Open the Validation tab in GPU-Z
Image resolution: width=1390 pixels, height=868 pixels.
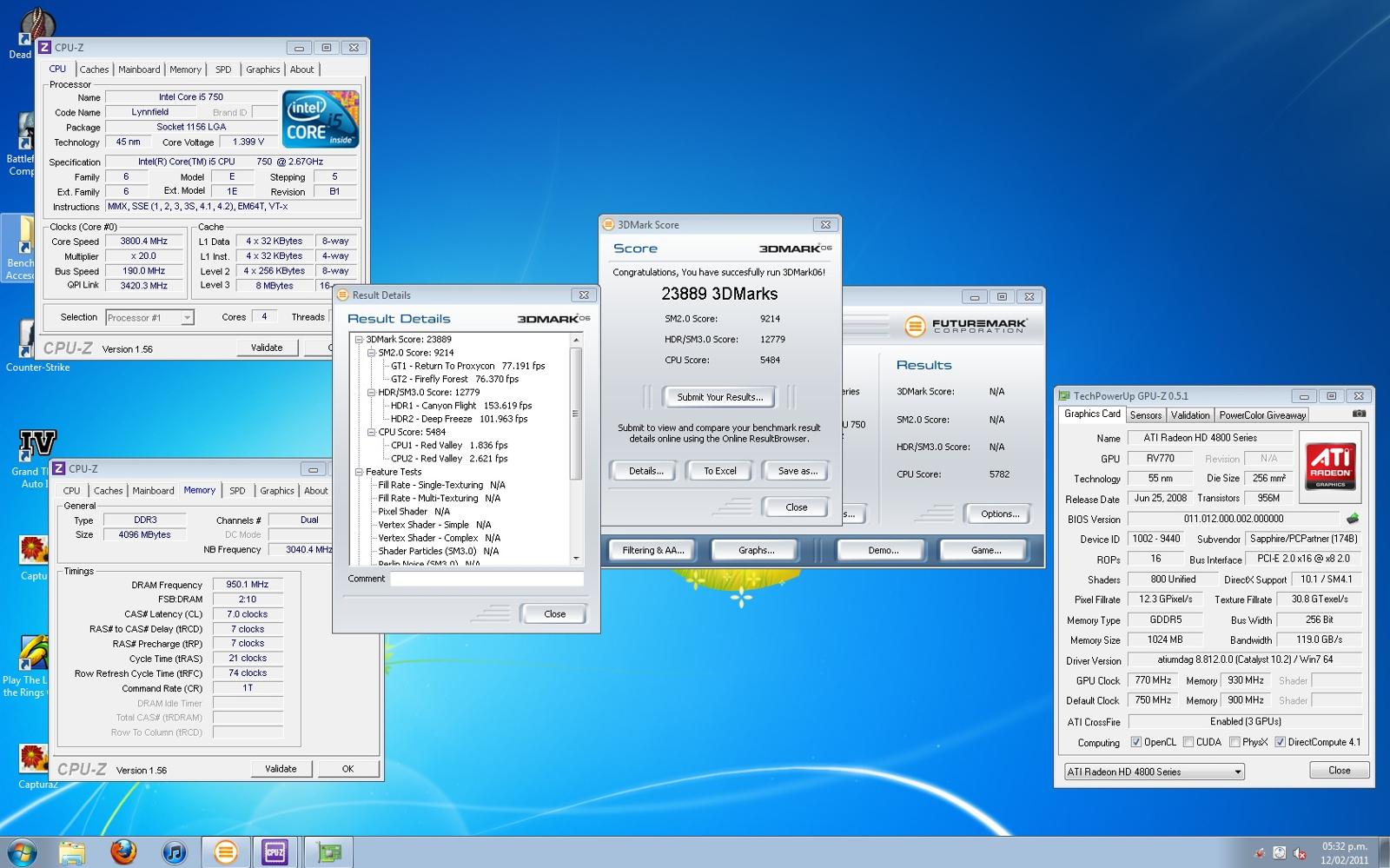click(x=1190, y=415)
